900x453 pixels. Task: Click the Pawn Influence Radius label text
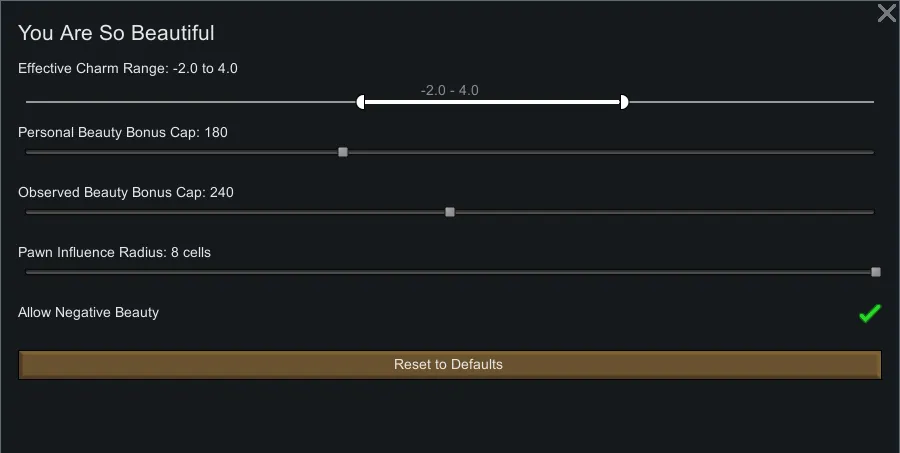click(114, 253)
